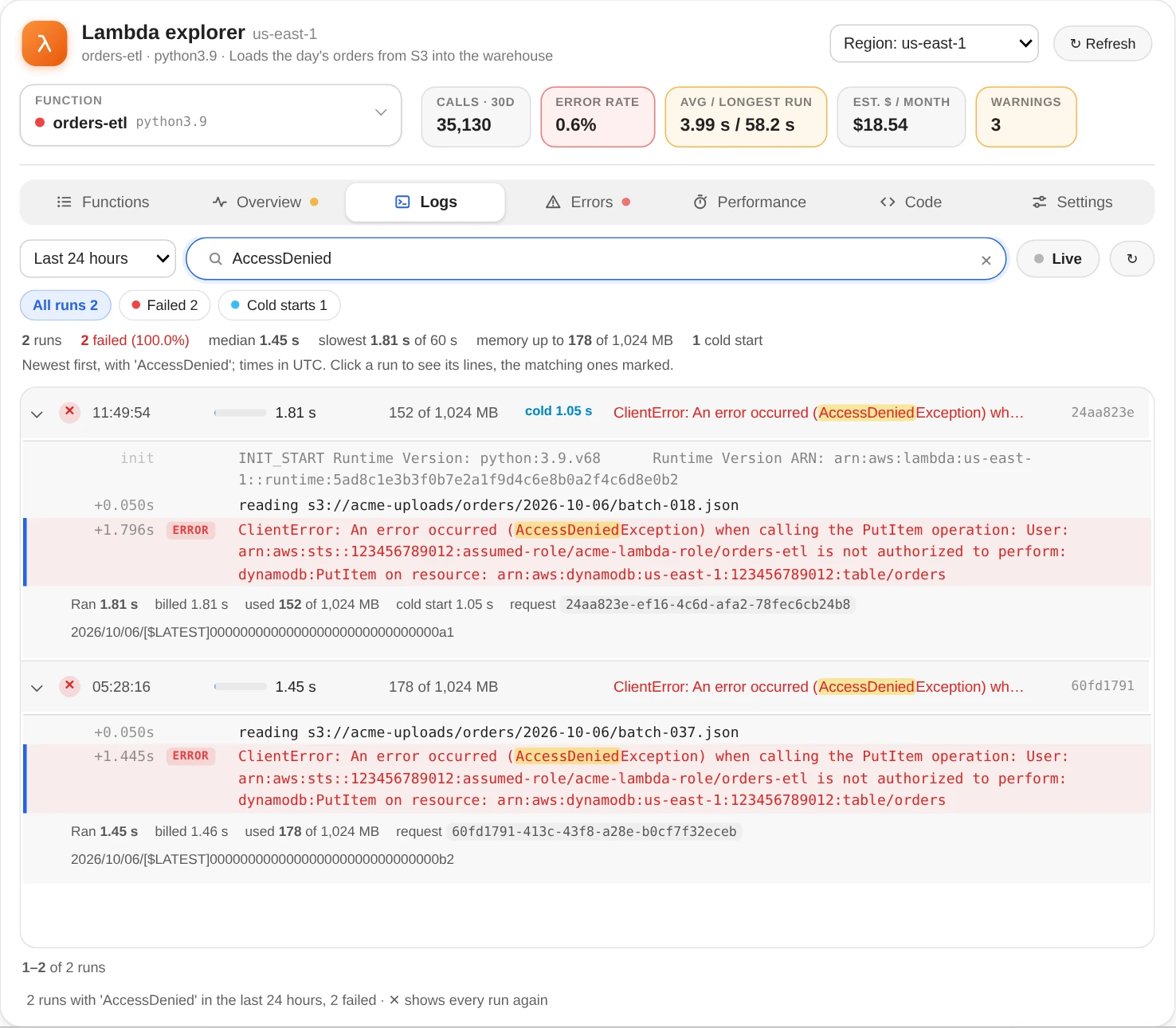
Task: Click the ERROR badge at +1.445s
Action: coord(190,755)
